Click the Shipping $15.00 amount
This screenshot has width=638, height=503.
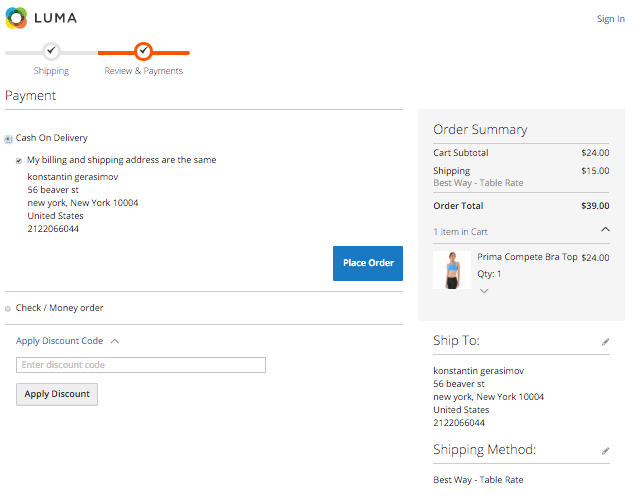click(595, 171)
